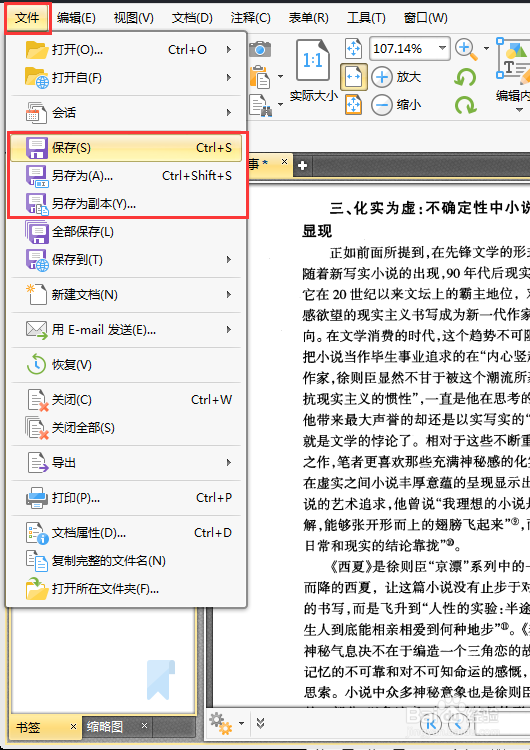Close the 缩略图 panel tab
This screenshot has height=750, width=530.
[x=144, y=726]
